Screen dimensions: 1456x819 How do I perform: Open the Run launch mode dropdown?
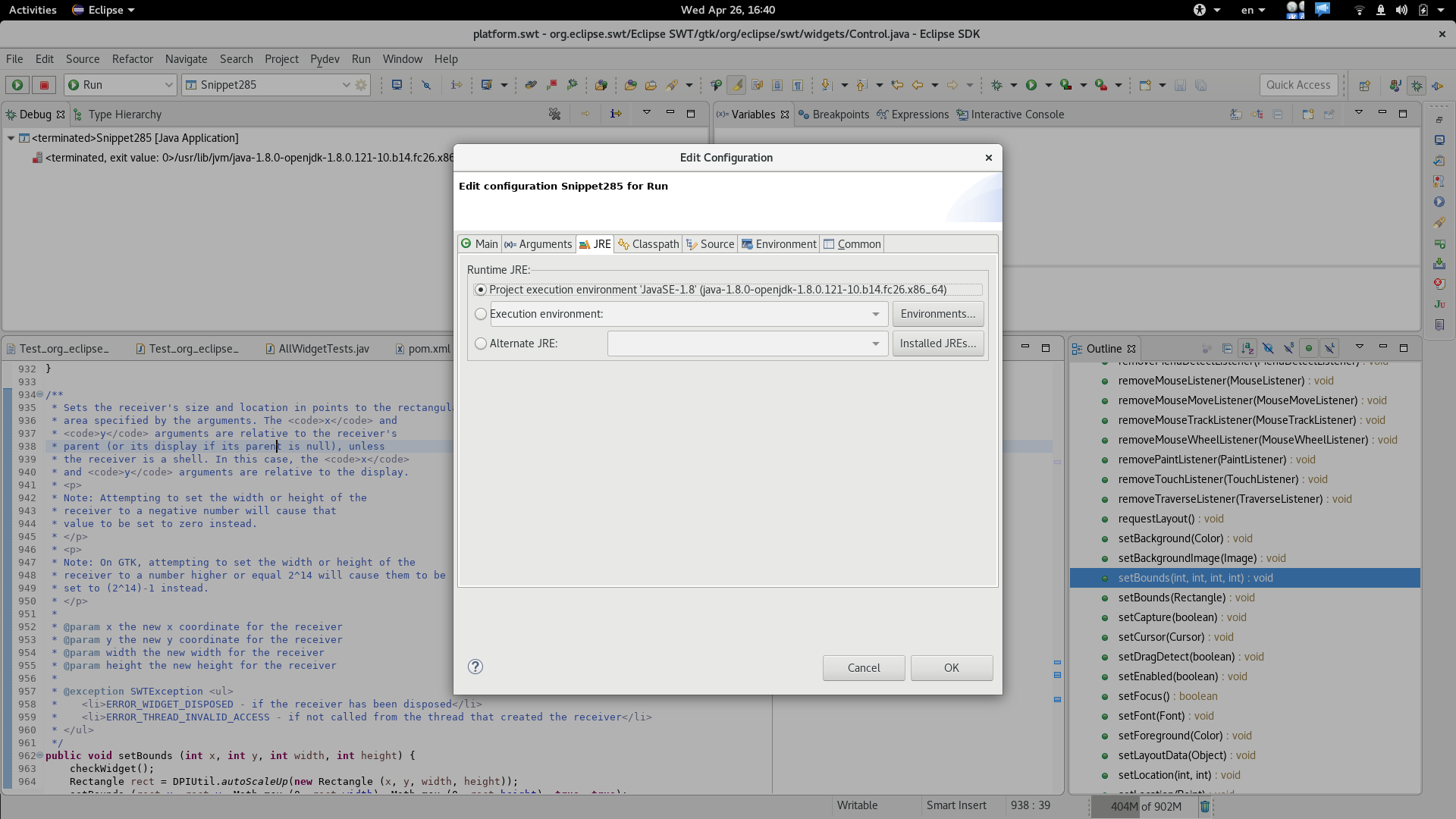[x=121, y=85]
